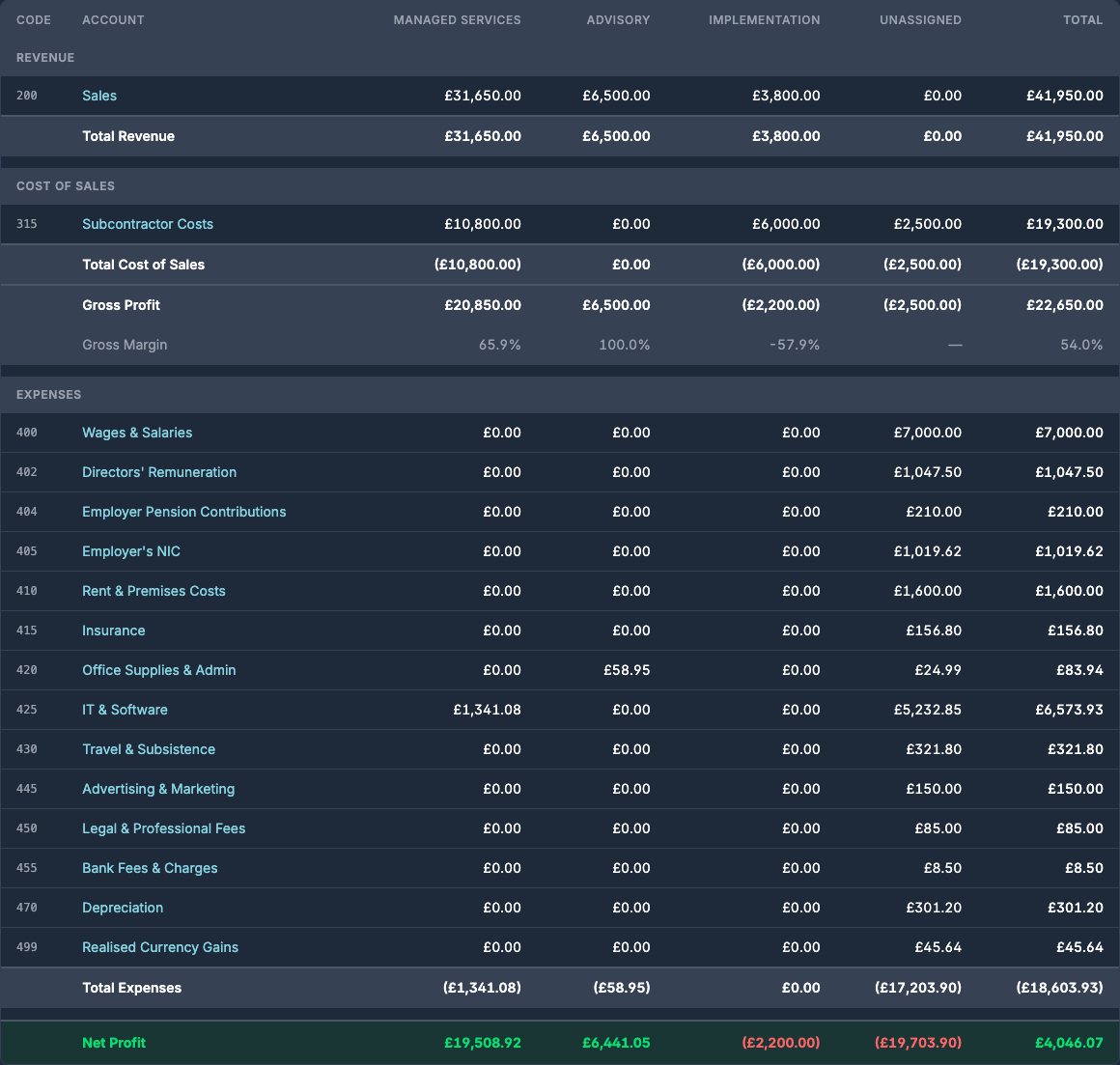Click the Total column header
Image resolution: width=1120 pixels, height=1065 pixels.
pyautogui.click(x=1083, y=20)
